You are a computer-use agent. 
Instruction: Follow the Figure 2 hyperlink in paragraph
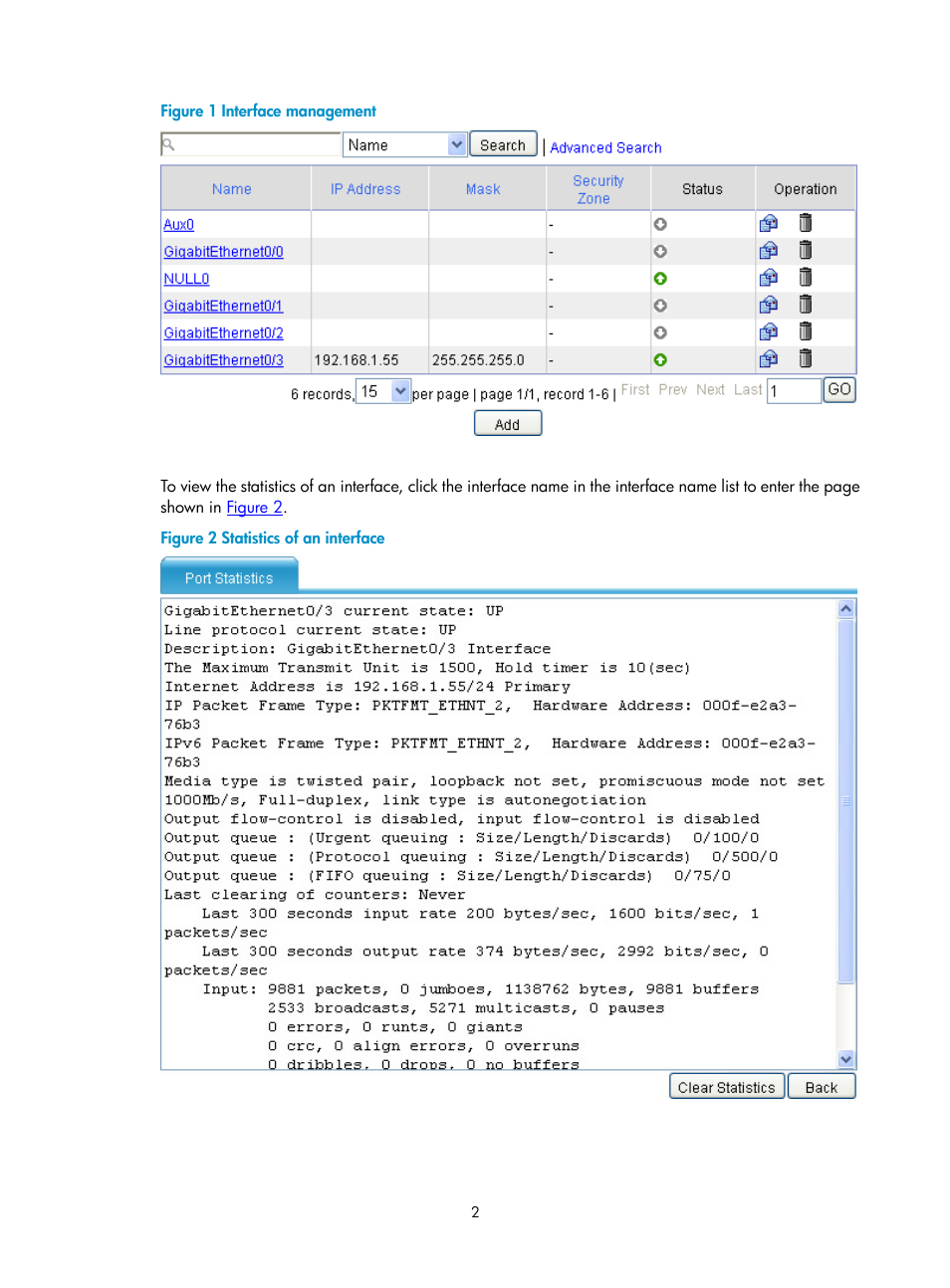255,508
